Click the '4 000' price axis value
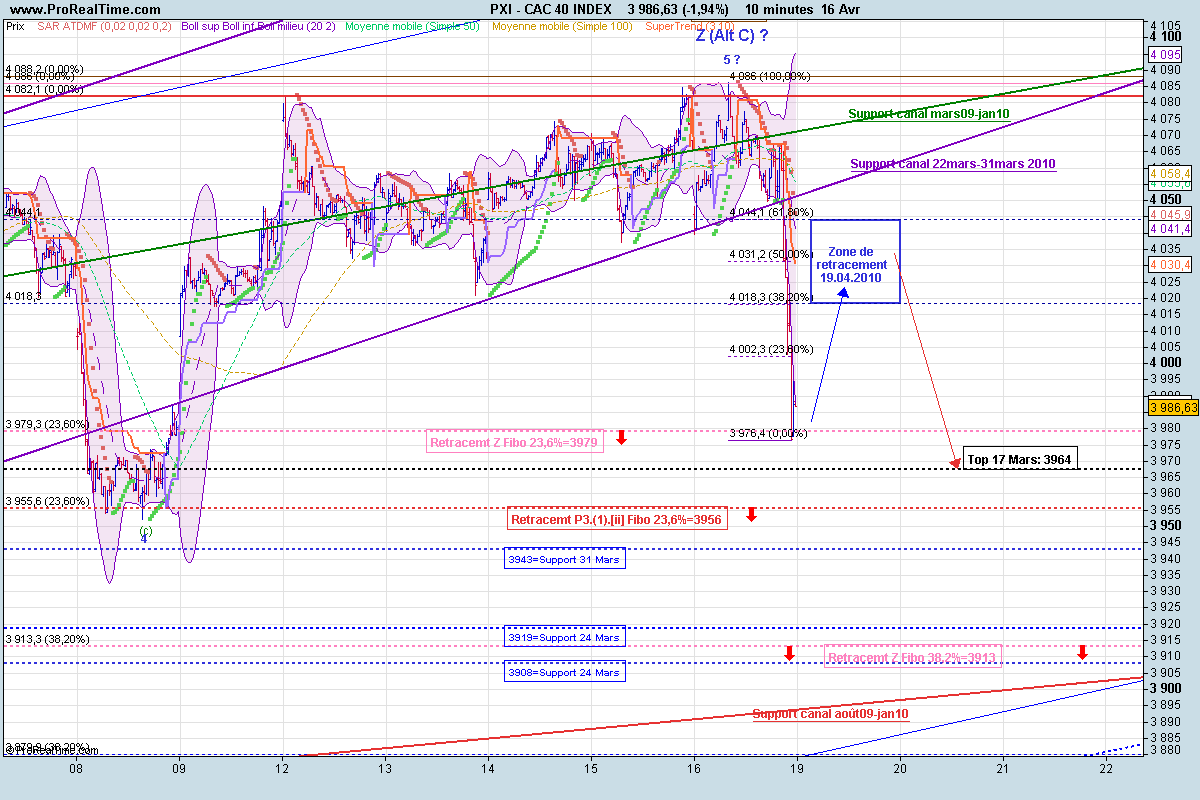Screen dimensions: 1200x800 1167,362
